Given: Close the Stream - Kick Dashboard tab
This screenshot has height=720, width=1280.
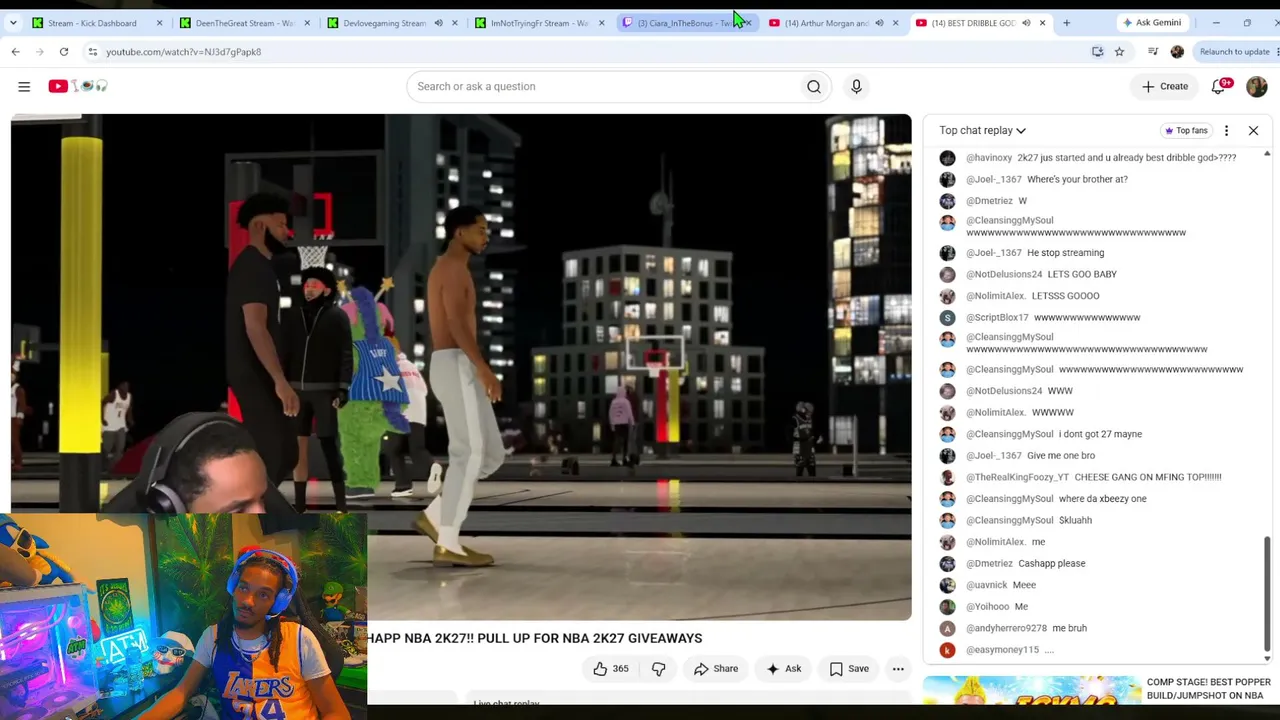Looking at the screenshot, I should coord(159,23).
